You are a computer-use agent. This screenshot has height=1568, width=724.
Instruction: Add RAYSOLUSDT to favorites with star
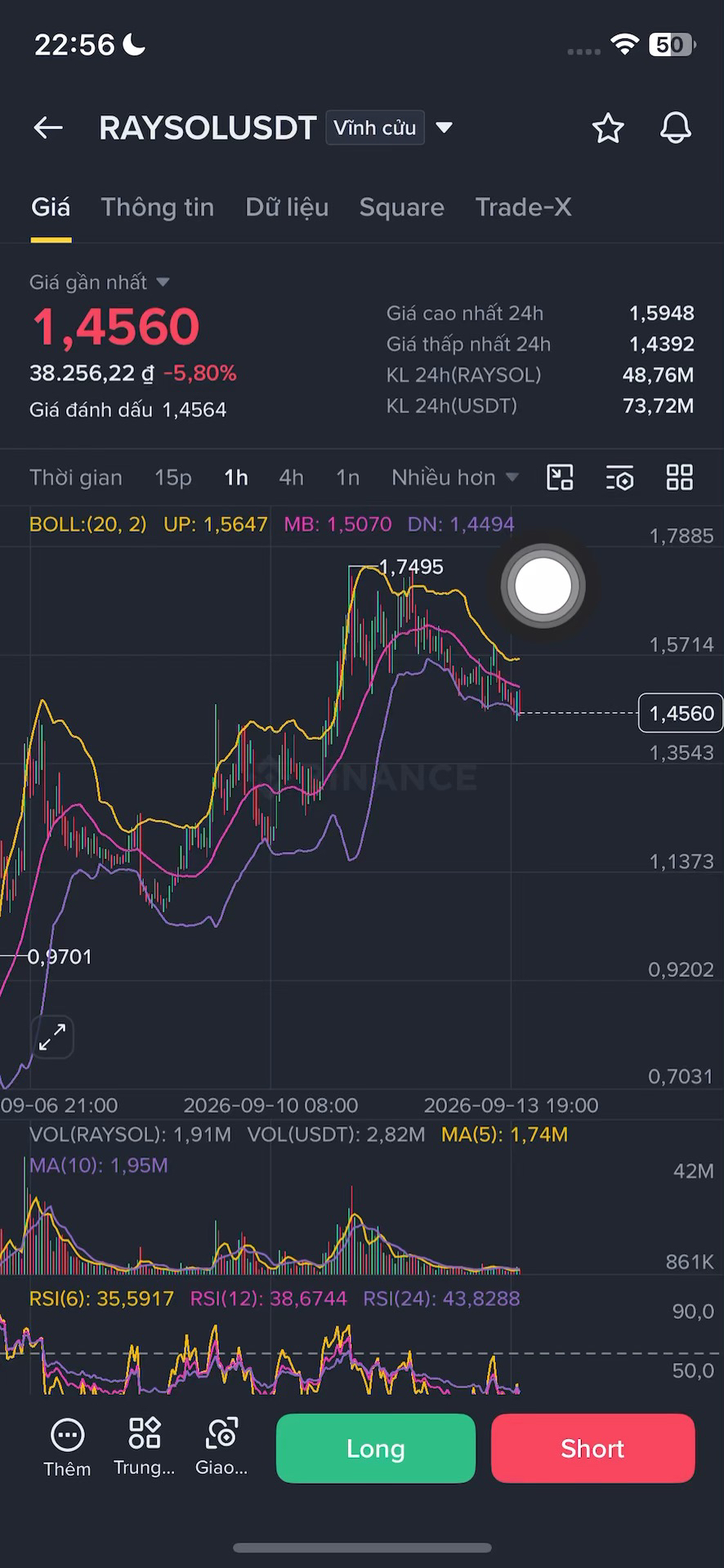point(608,128)
